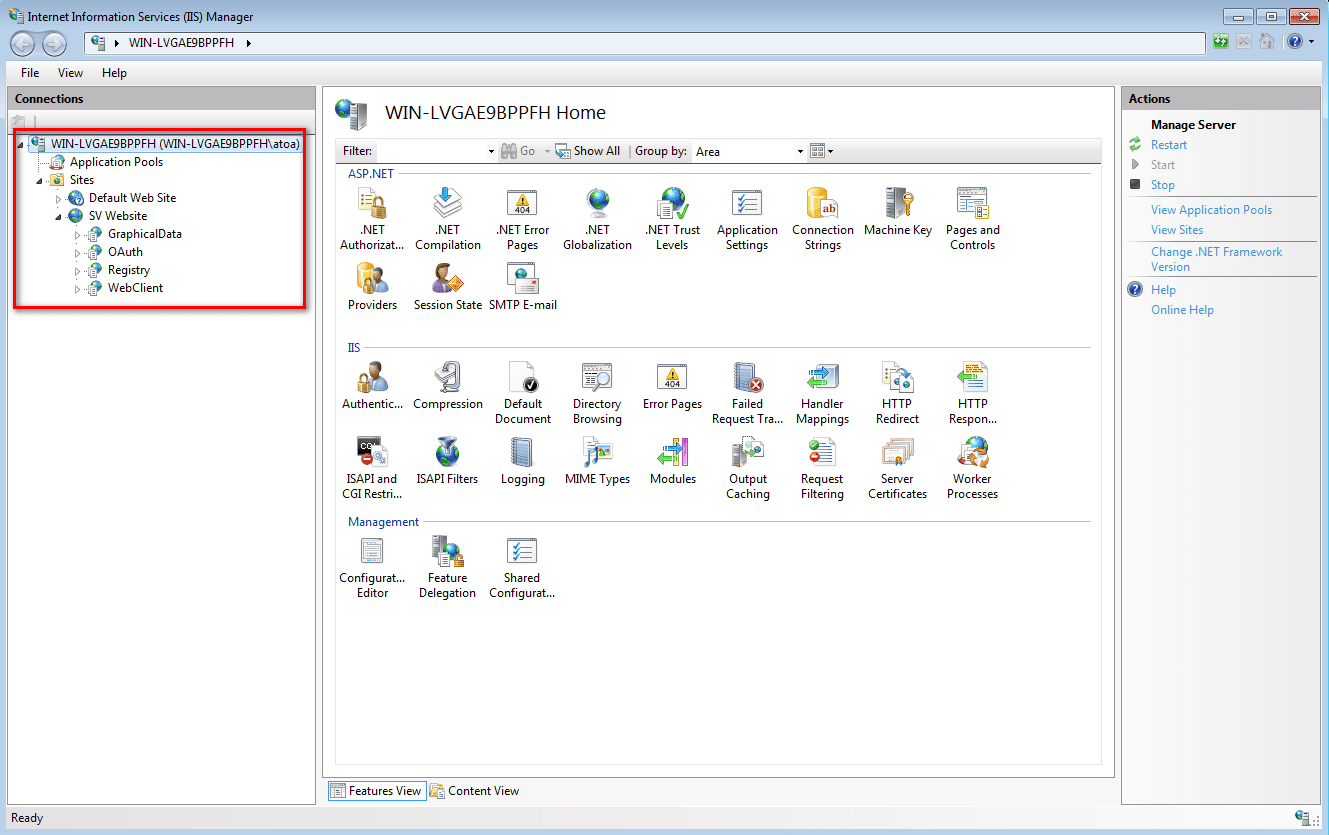The height and width of the screenshot is (835, 1329).
Task: Expand the Default Web Site node
Action: [58, 199]
